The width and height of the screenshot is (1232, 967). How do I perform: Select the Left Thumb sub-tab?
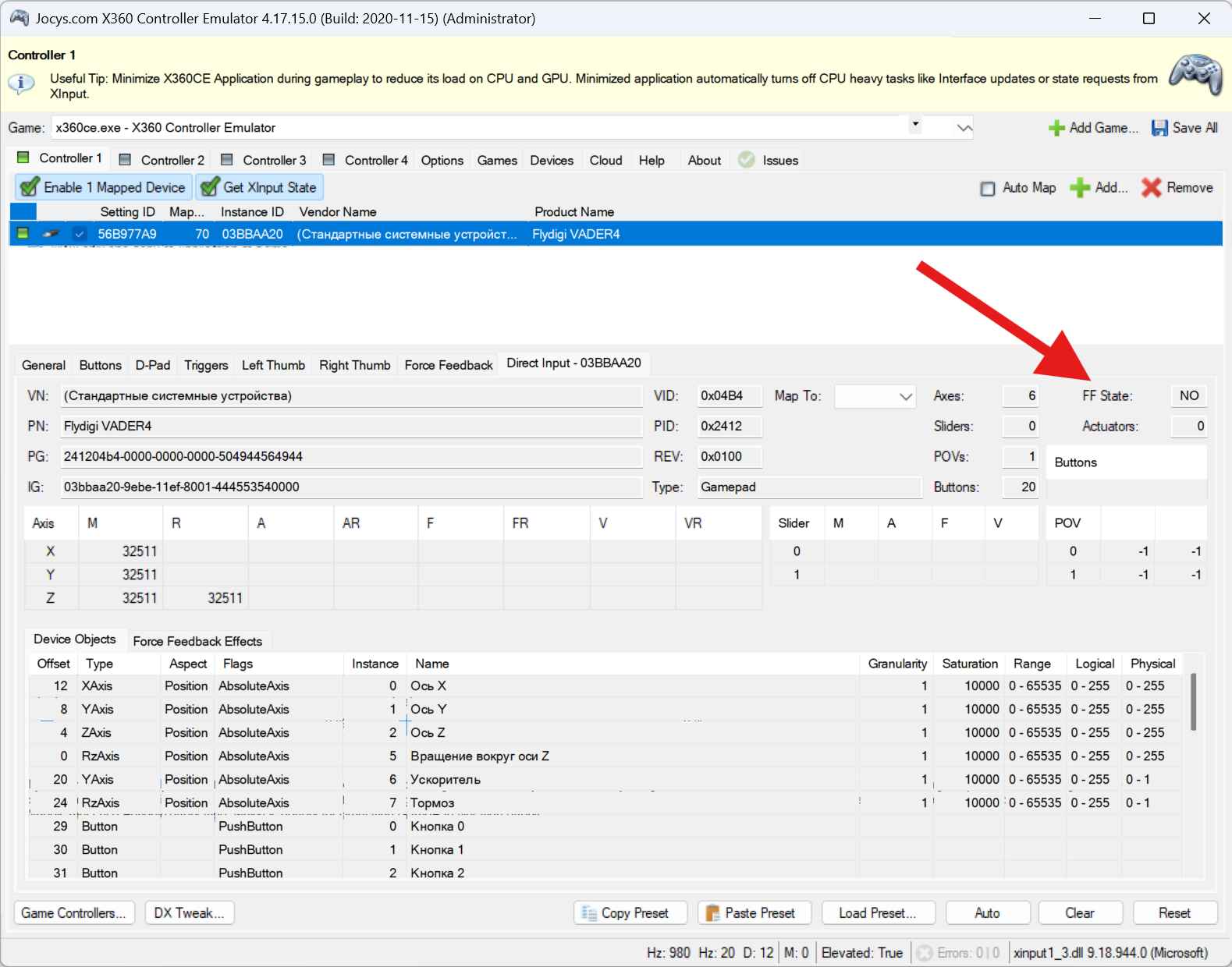click(273, 365)
